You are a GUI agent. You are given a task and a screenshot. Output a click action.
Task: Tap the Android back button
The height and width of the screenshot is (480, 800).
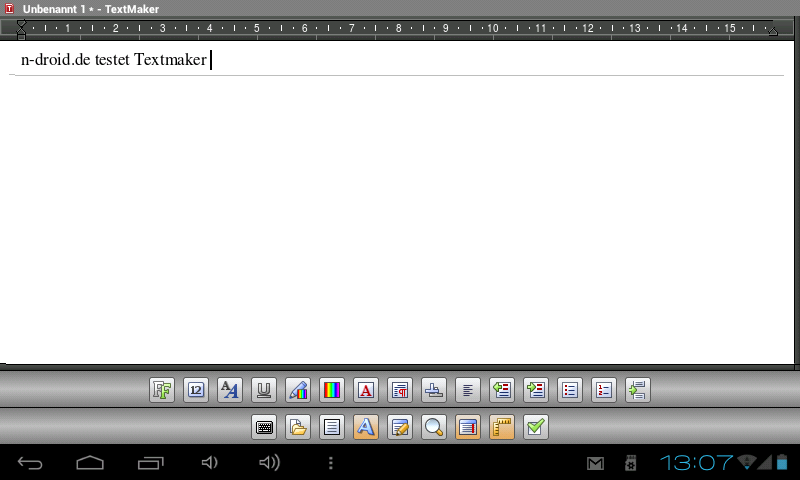(x=30, y=463)
